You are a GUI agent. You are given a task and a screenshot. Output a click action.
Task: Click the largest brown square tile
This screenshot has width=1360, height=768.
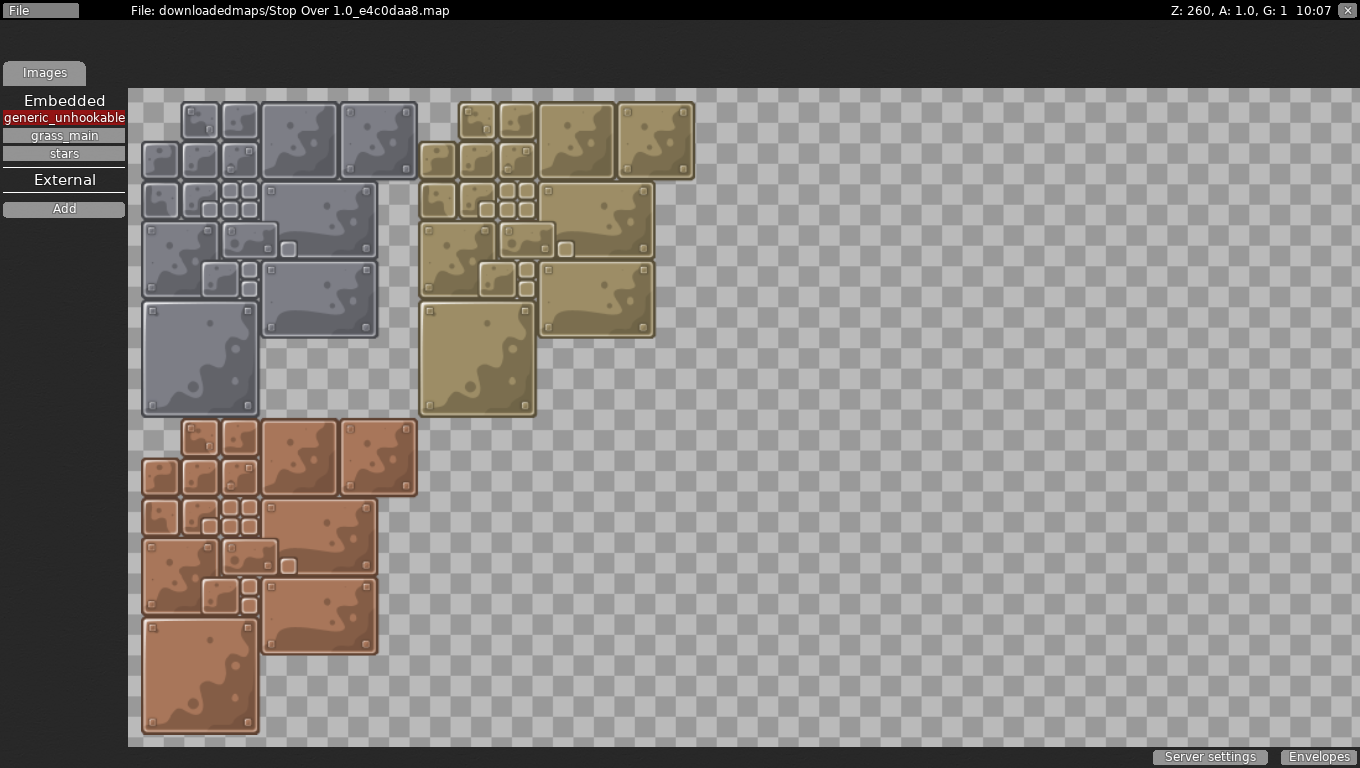click(x=200, y=676)
